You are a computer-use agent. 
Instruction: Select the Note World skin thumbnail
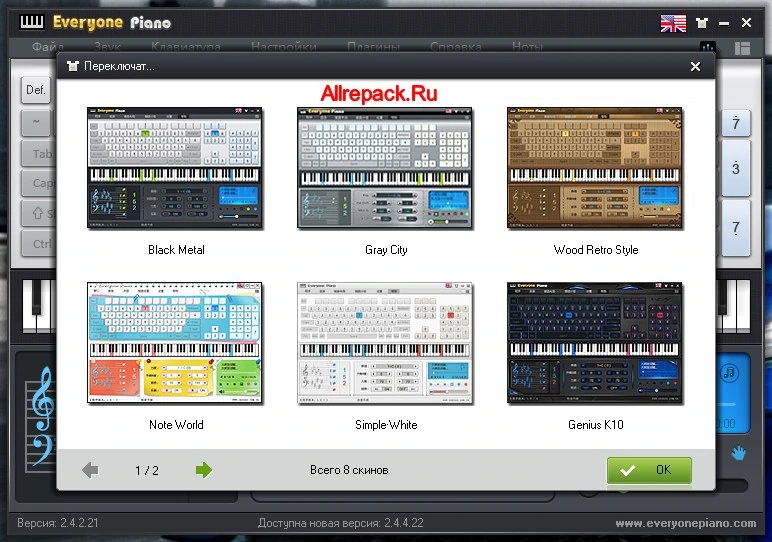pyautogui.click(x=175, y=343)
